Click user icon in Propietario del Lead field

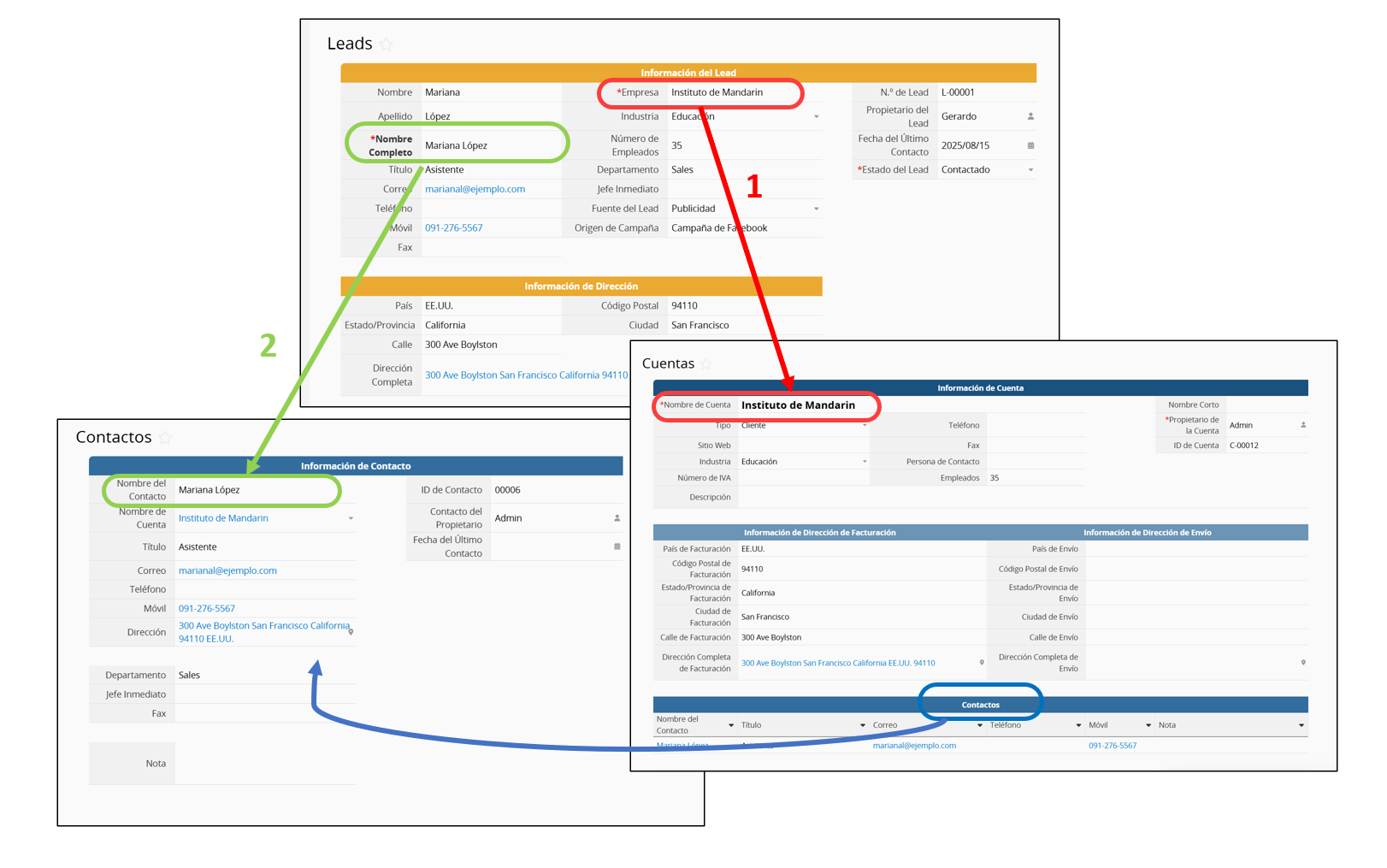point(1030,116)
